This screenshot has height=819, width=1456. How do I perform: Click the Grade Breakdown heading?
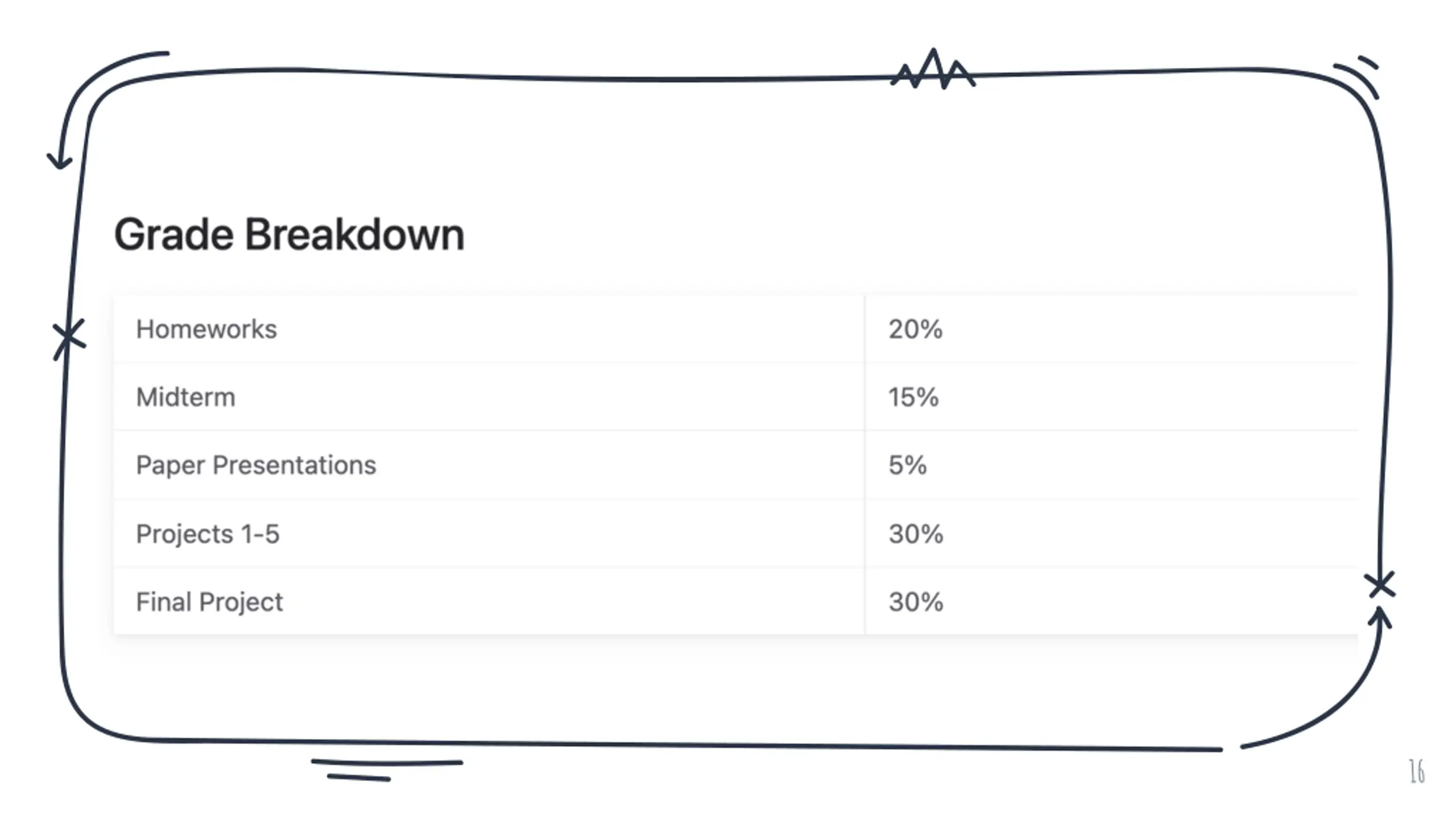click(289, 234)
